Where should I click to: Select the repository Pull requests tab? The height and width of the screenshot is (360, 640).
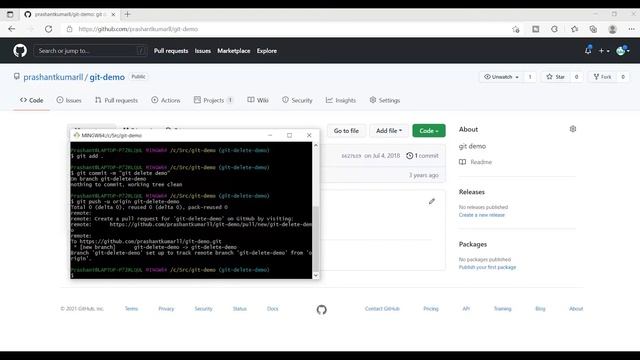pyautogui.click(x=116, y=100)
